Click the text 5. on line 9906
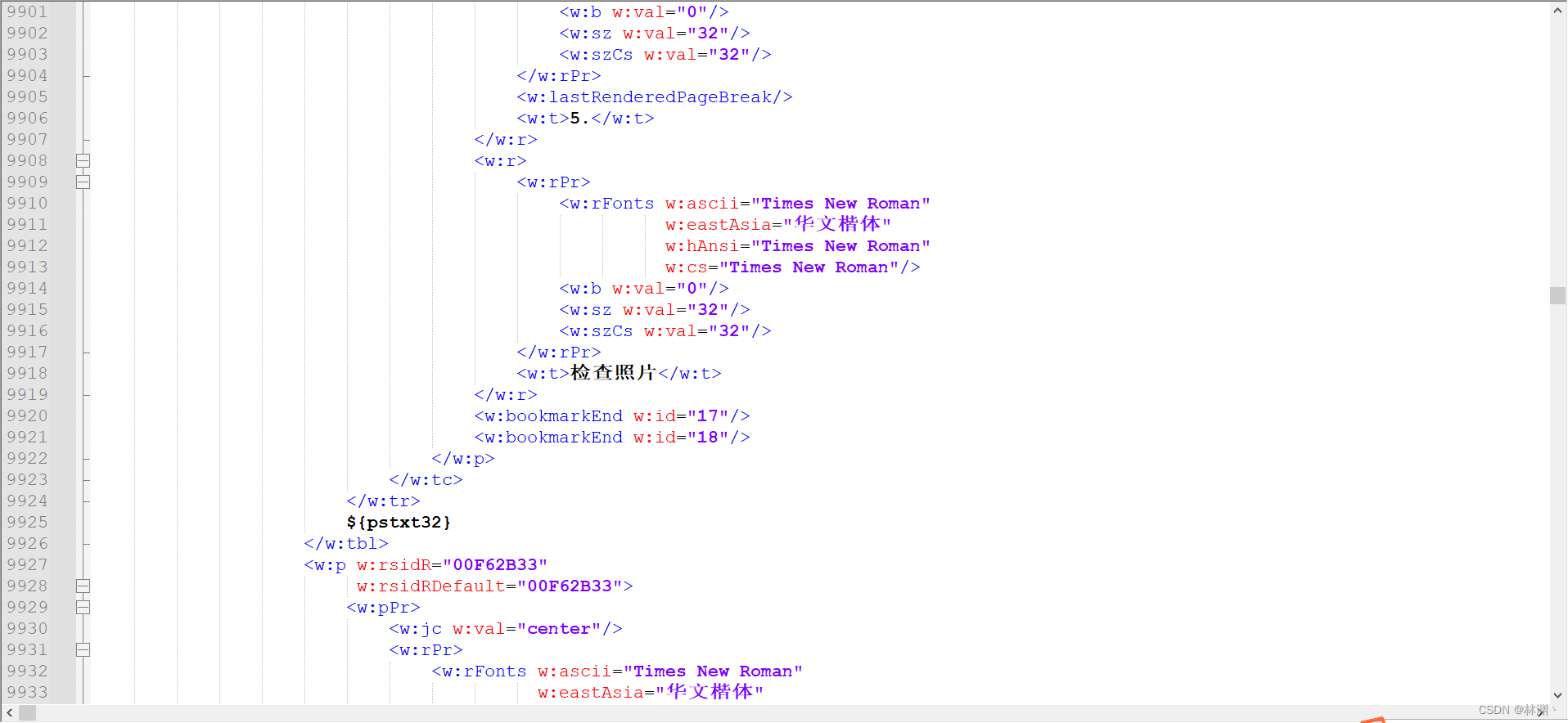This screenshot has height=723, width=1568. (580, 119)
